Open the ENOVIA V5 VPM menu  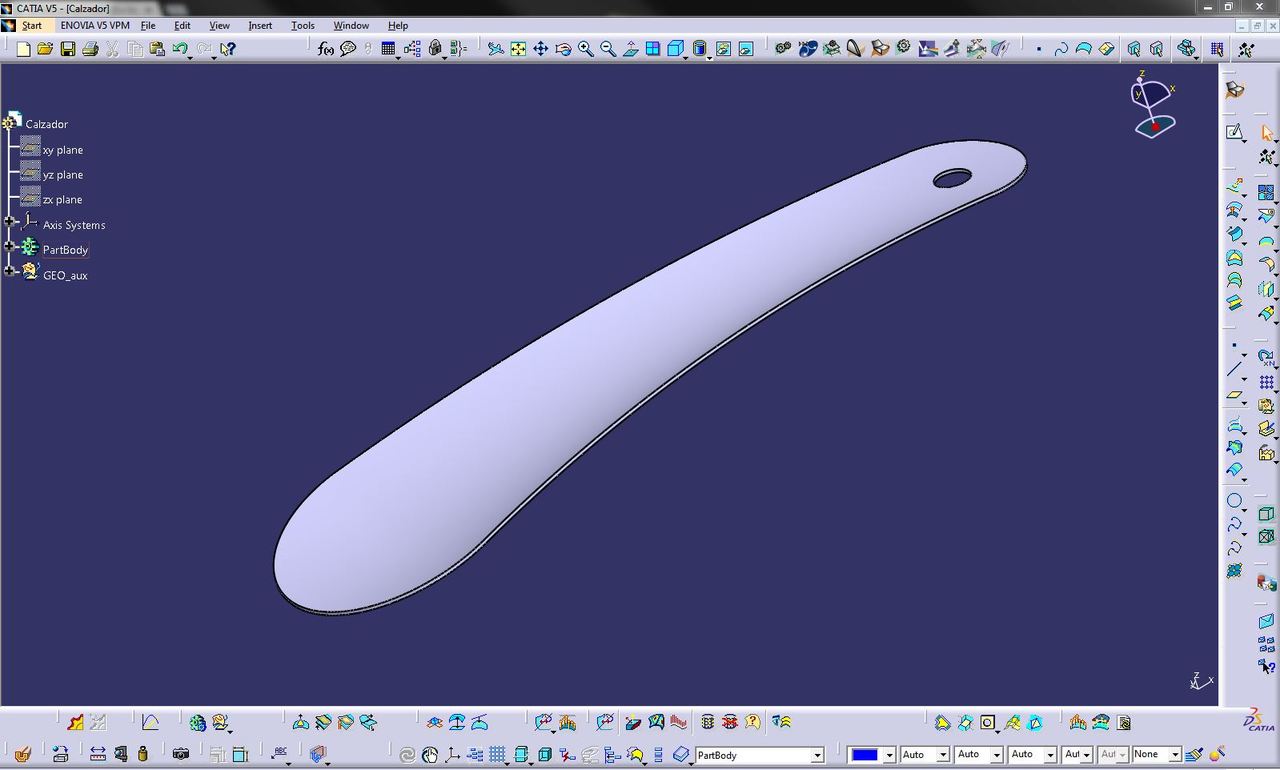[95, 25]
